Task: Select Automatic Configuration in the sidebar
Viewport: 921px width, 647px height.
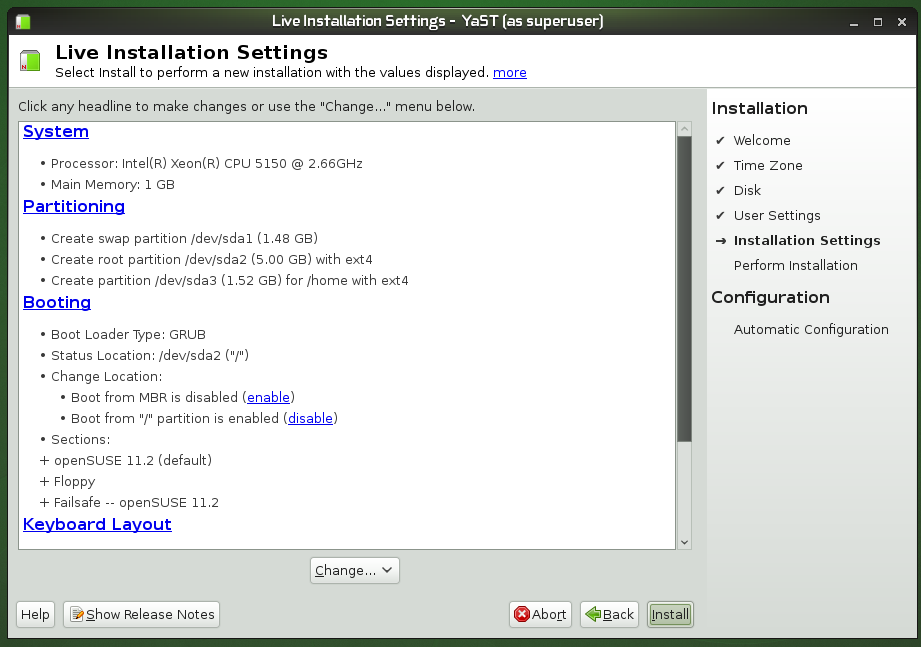Action: (x=811, y=330)
